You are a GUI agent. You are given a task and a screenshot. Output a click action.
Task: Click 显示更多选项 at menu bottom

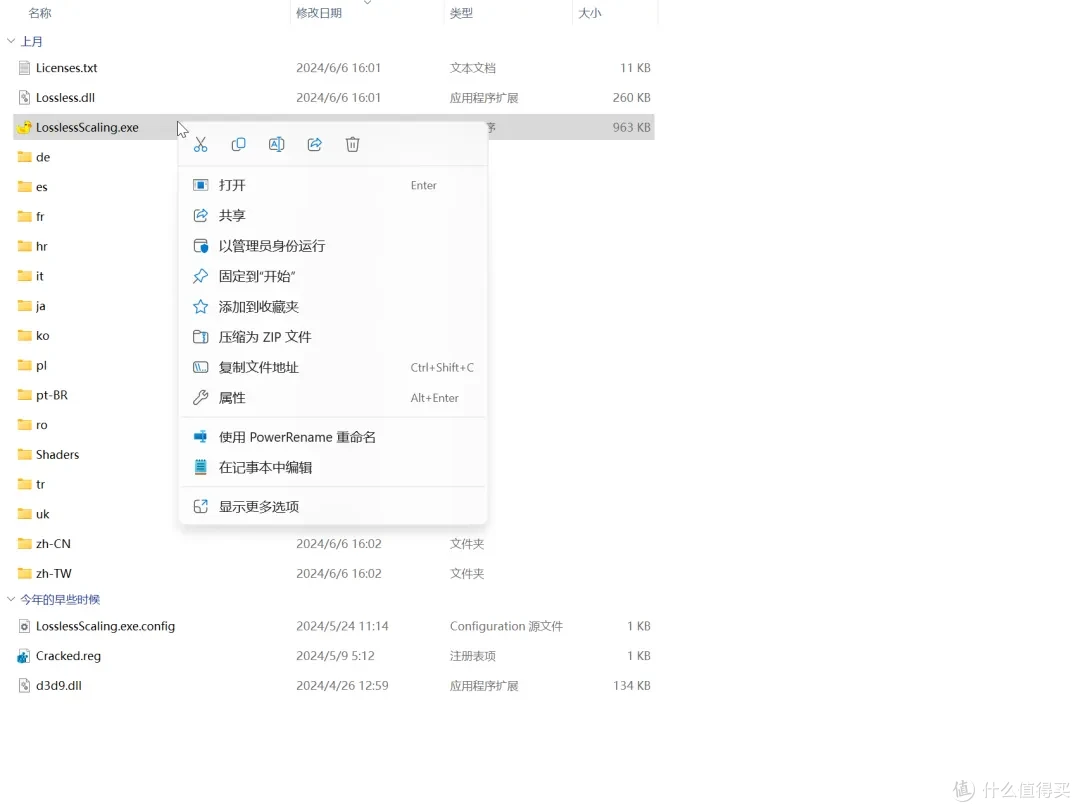333,506
